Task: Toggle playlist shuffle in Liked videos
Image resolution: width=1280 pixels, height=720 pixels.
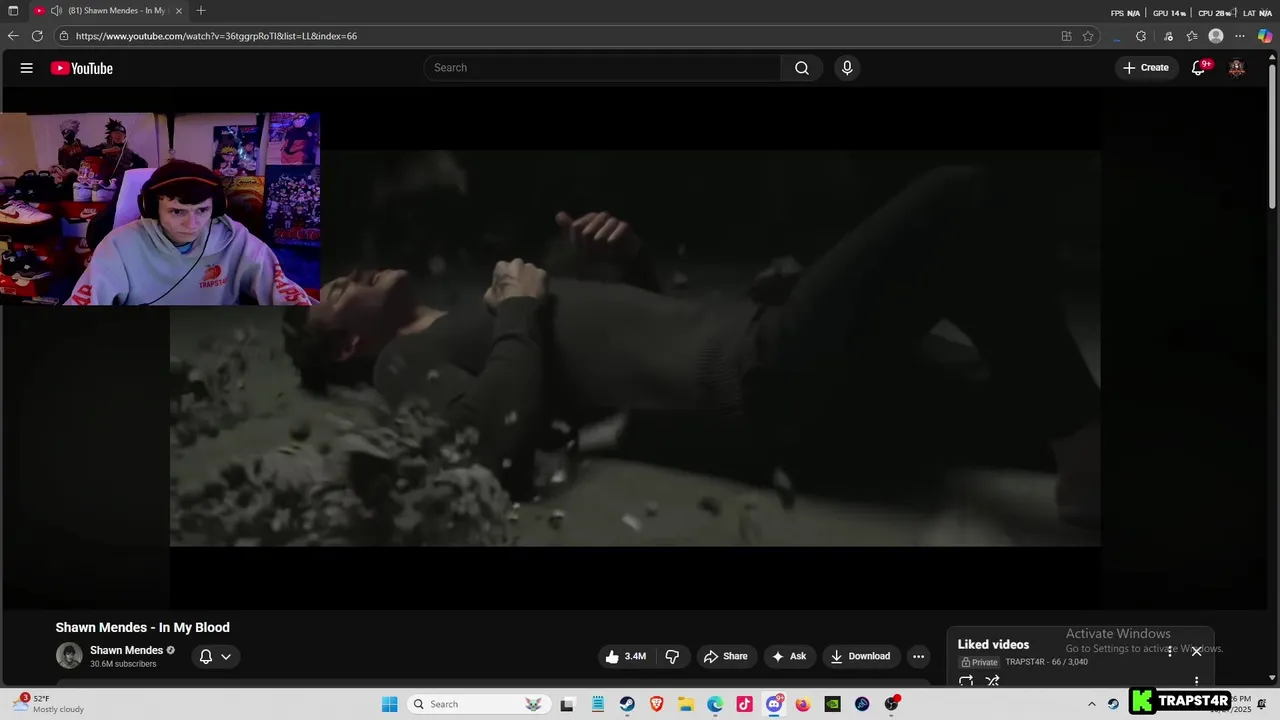Action: [x=992, y=681]
